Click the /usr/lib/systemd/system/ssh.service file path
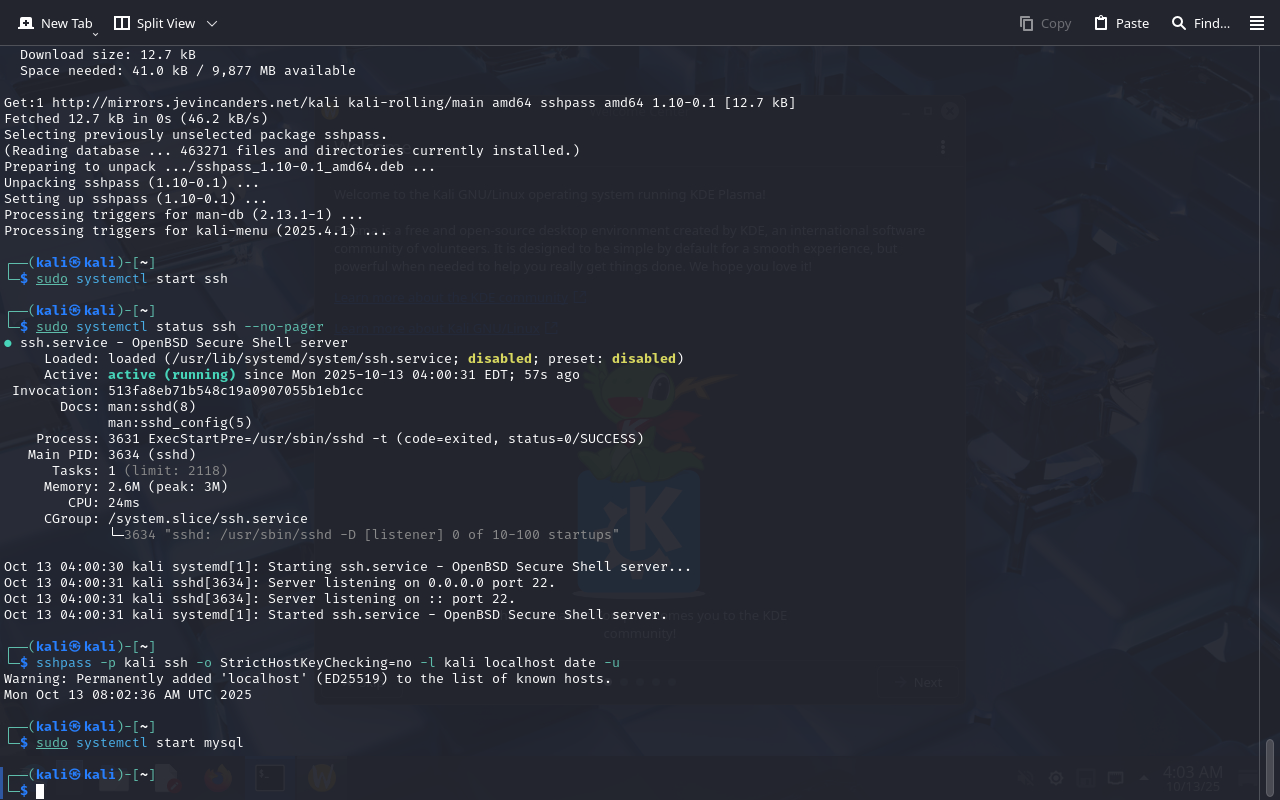The height and width of the screenshot is (800, 1280). (x=308, y=359)
